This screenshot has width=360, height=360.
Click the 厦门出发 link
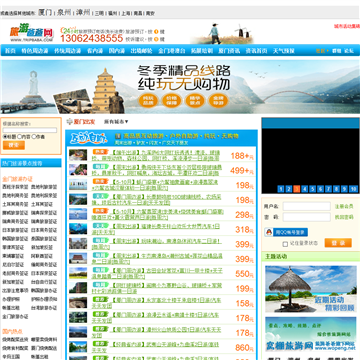point(84,122)
